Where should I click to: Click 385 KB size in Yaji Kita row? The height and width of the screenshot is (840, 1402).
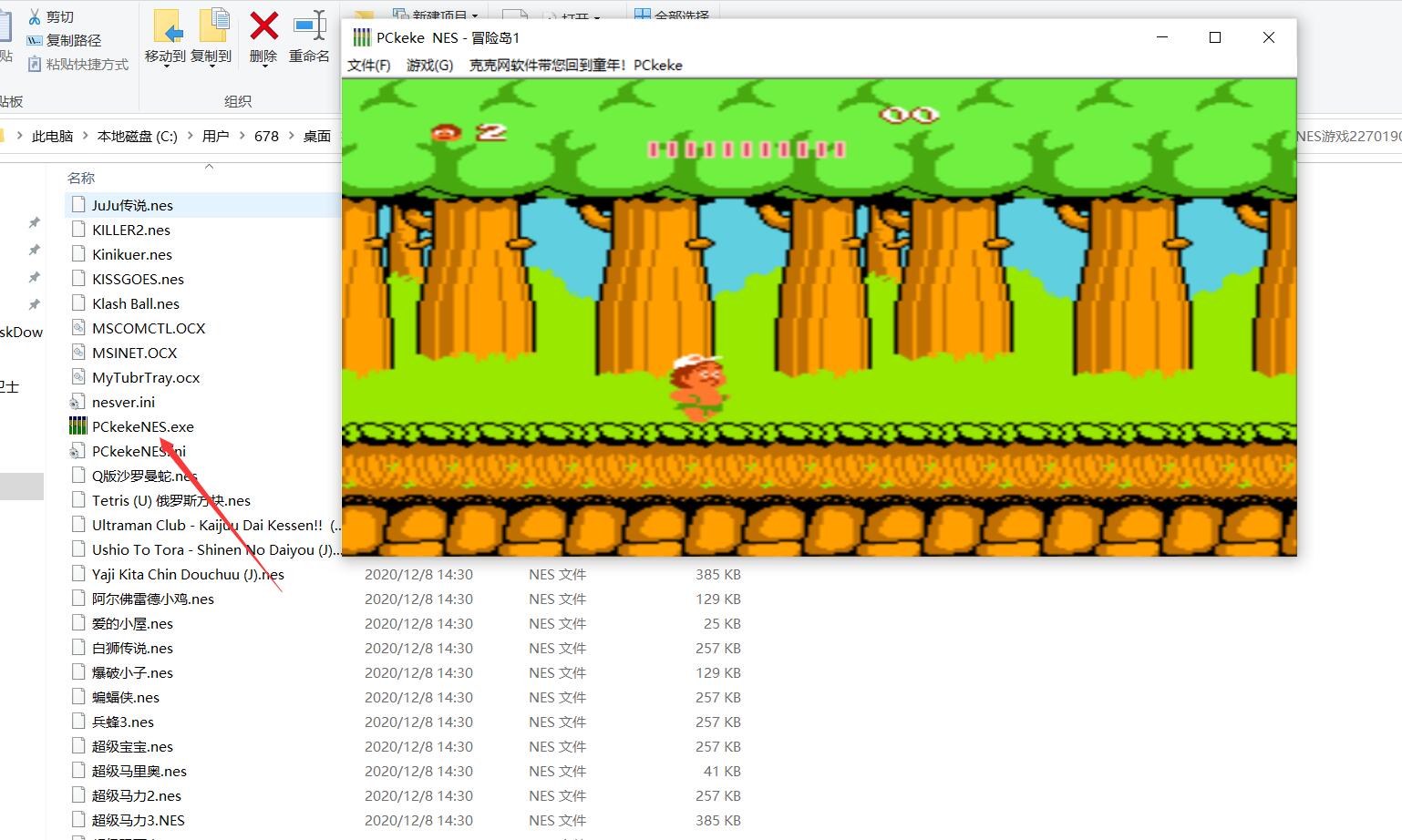coord(718,575)
